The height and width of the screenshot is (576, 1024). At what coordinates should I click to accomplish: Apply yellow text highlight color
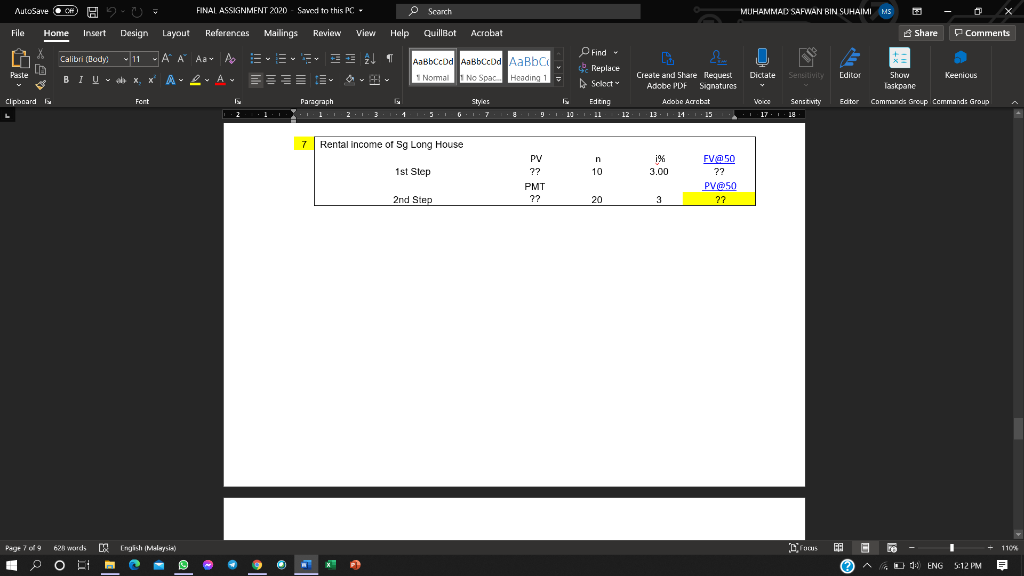[x=195, y=80]
